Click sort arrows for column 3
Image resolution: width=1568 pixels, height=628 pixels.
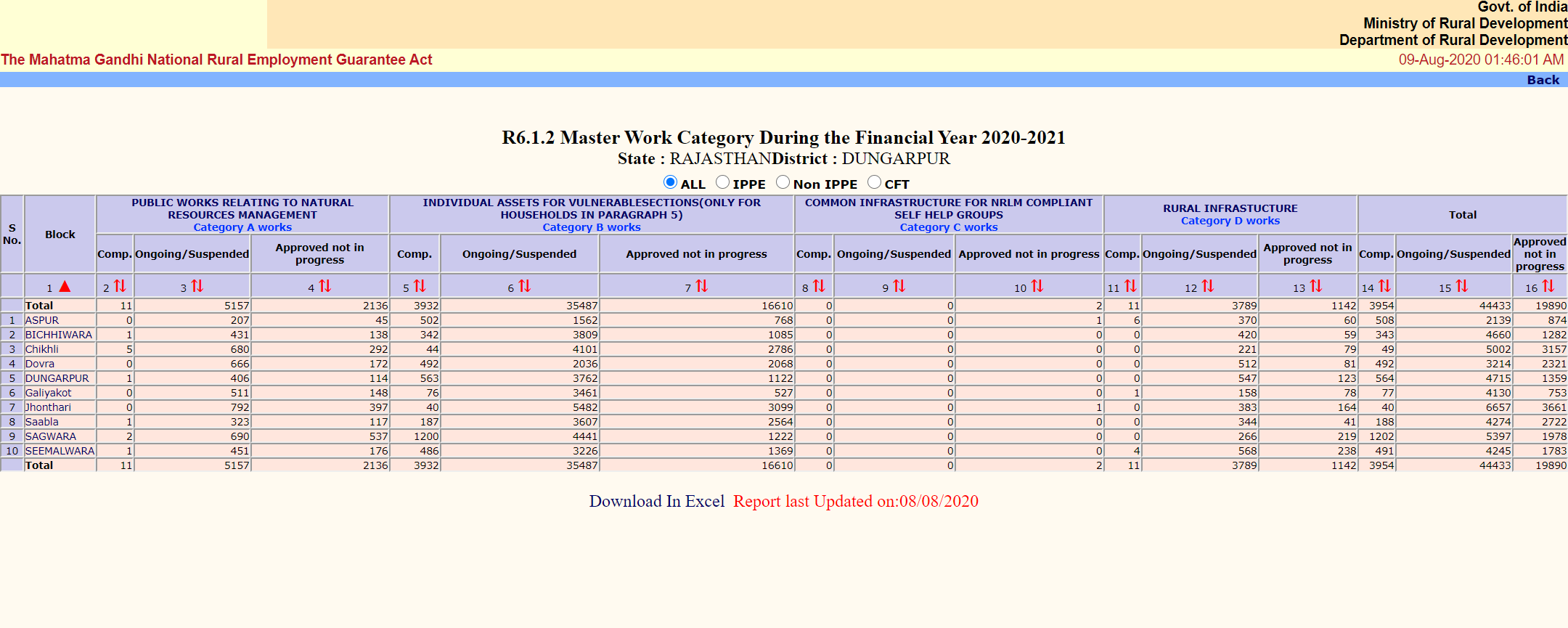click(197, 287)
